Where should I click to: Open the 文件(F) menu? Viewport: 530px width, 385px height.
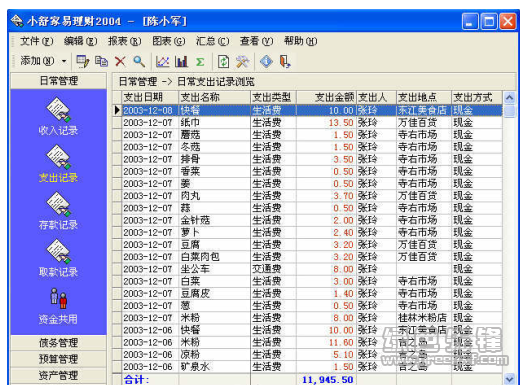[x=37, y=41]
